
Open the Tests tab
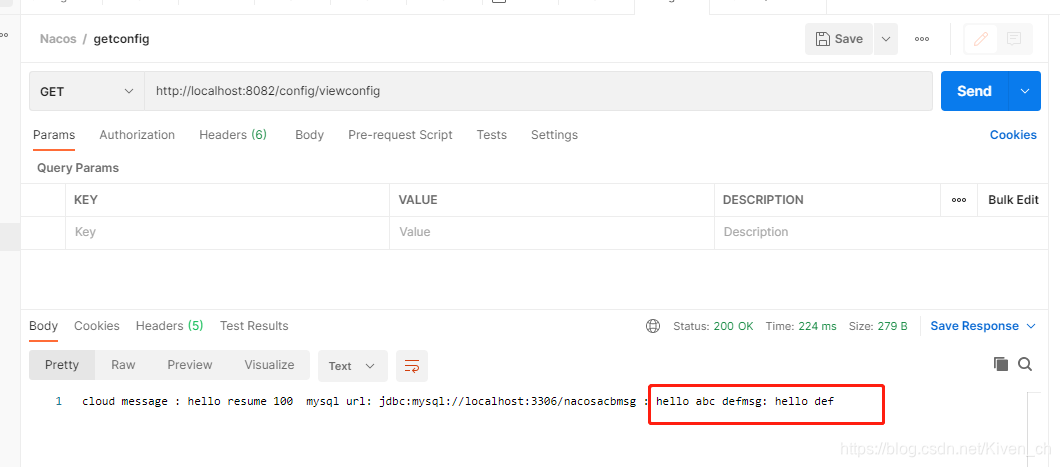(x=491, y=134)
